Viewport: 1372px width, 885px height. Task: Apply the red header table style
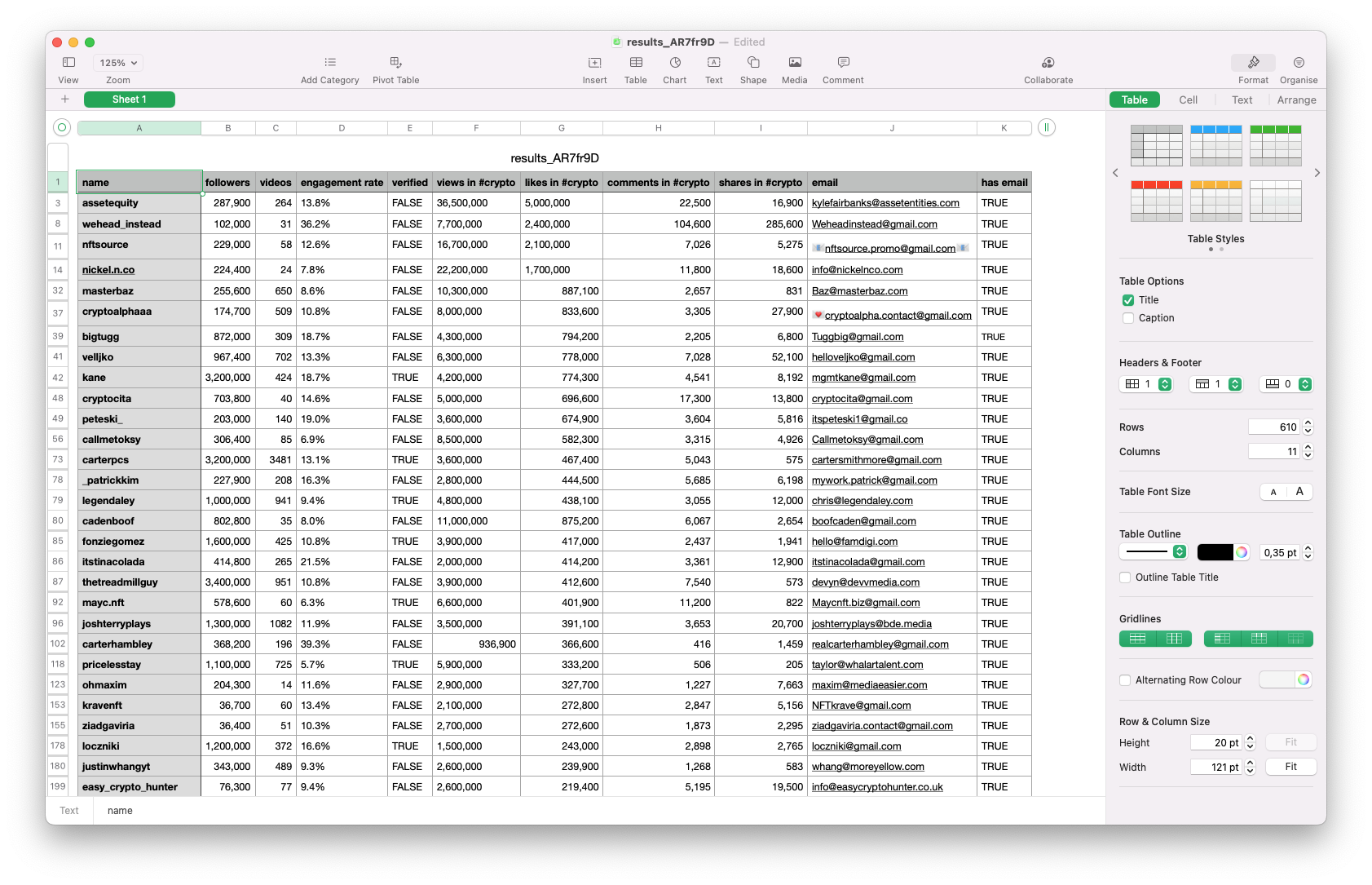pyautogui.click(x=1156, y=201)
